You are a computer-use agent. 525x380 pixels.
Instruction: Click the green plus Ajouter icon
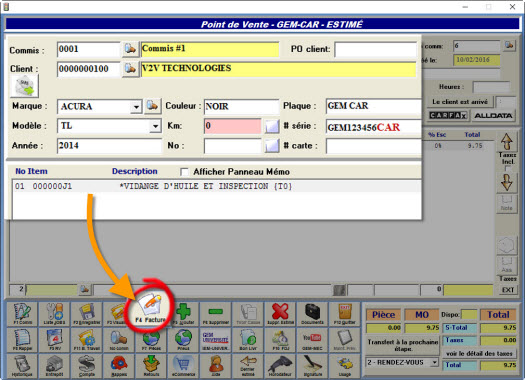click(183, 314)
